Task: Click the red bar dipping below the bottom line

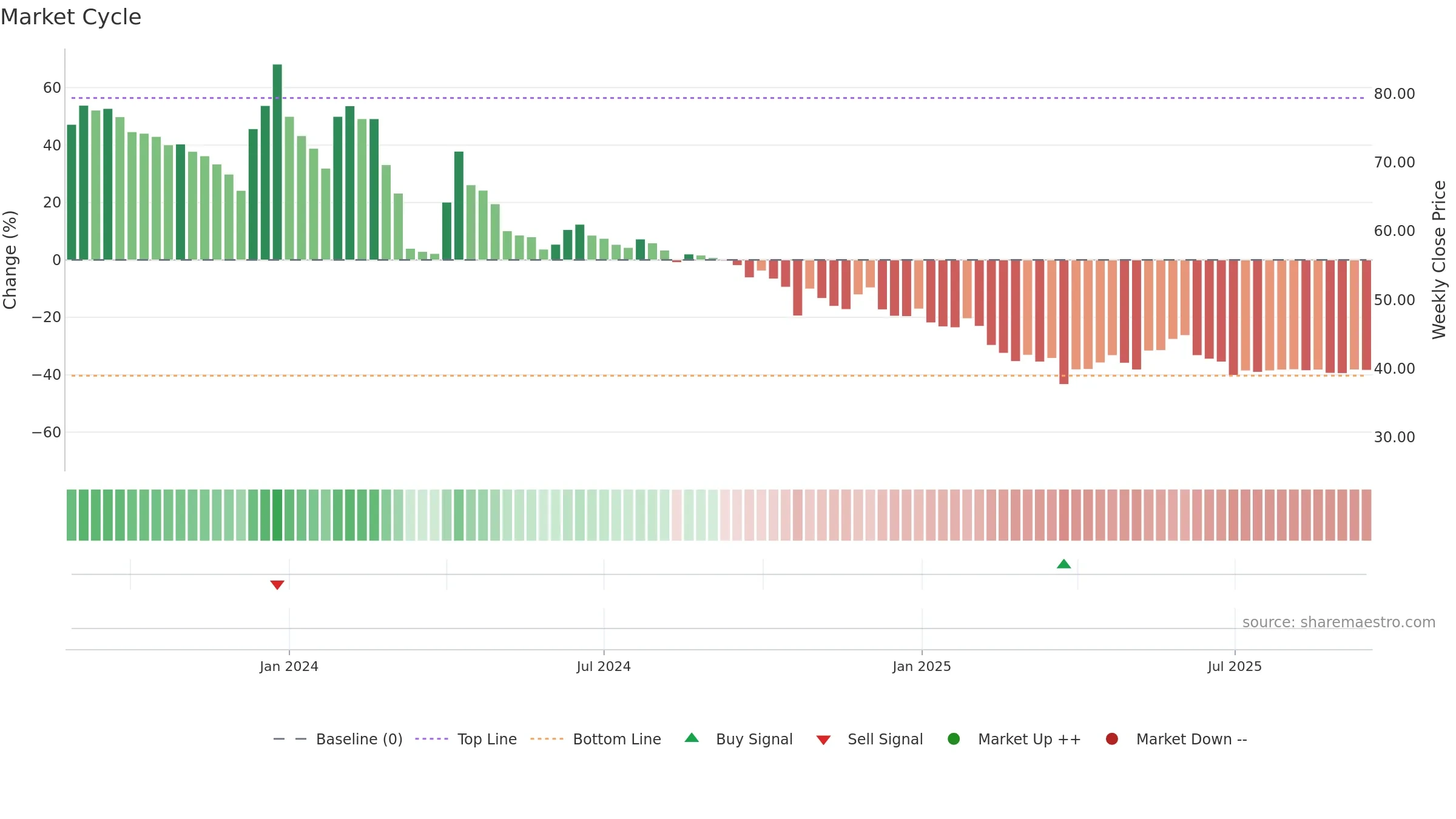Action: click(x=1063, y=322)
